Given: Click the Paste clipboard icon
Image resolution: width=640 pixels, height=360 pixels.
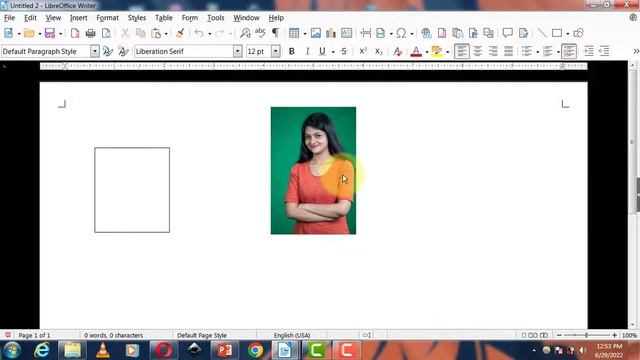Looking at the screenshot, I should point(156,33).
